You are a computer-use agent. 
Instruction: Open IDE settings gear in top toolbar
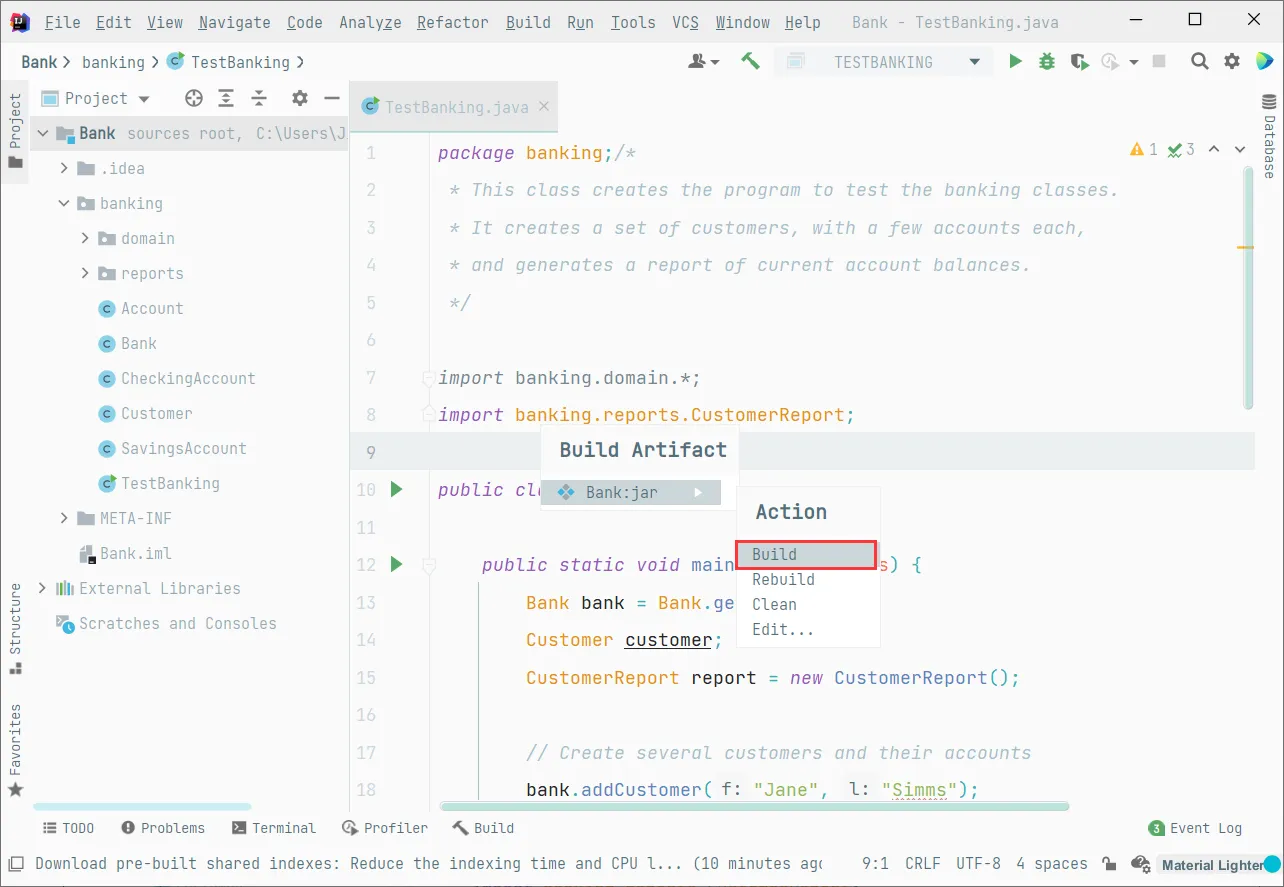point(1232,61)
